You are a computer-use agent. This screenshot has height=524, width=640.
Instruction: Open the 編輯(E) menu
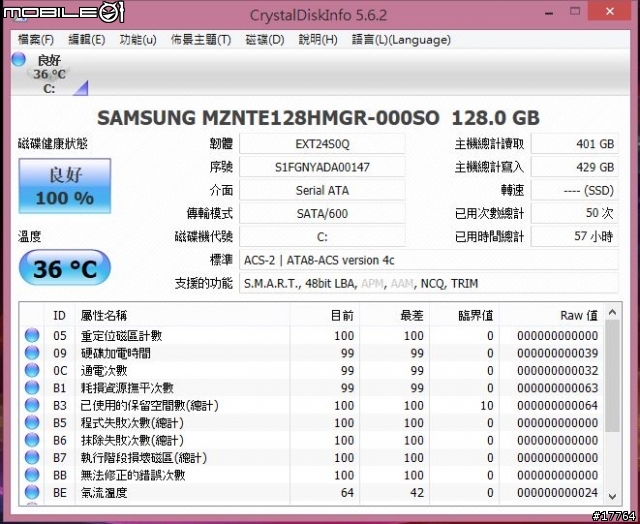87,40
